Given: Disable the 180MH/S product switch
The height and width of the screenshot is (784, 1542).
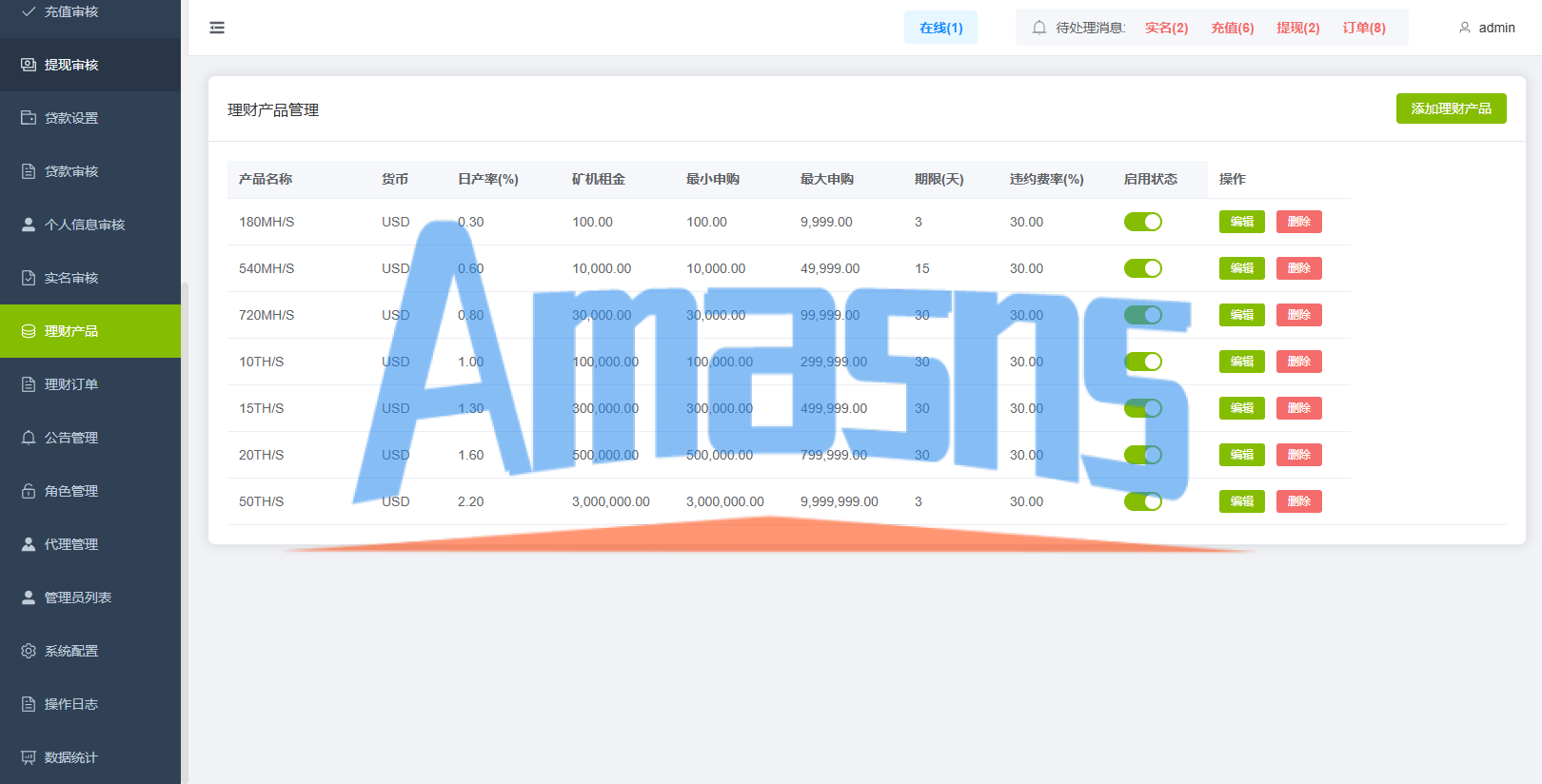Looking at the screenshot, I should click(x=1143, y=222).
